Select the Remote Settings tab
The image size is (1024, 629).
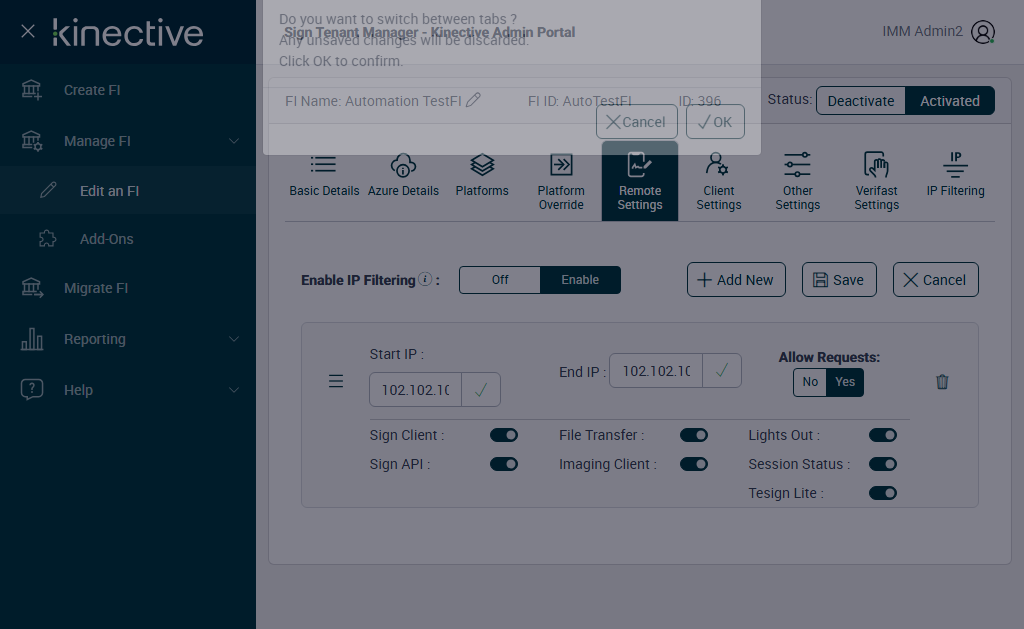[x=640, y=181]
